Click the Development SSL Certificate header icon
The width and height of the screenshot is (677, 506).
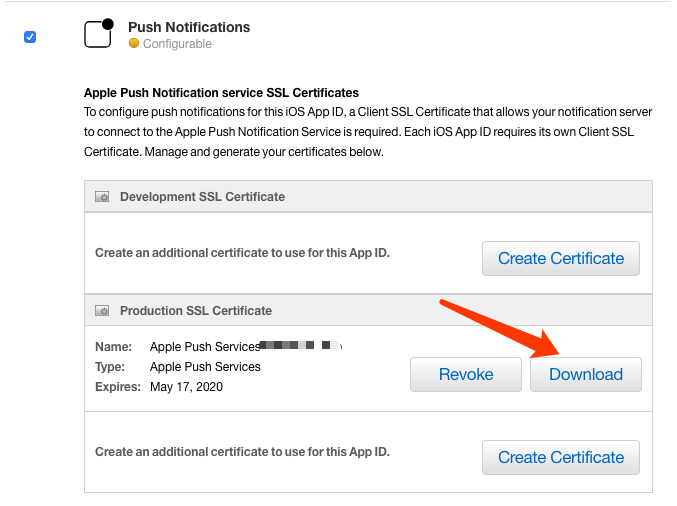(102, 197)
